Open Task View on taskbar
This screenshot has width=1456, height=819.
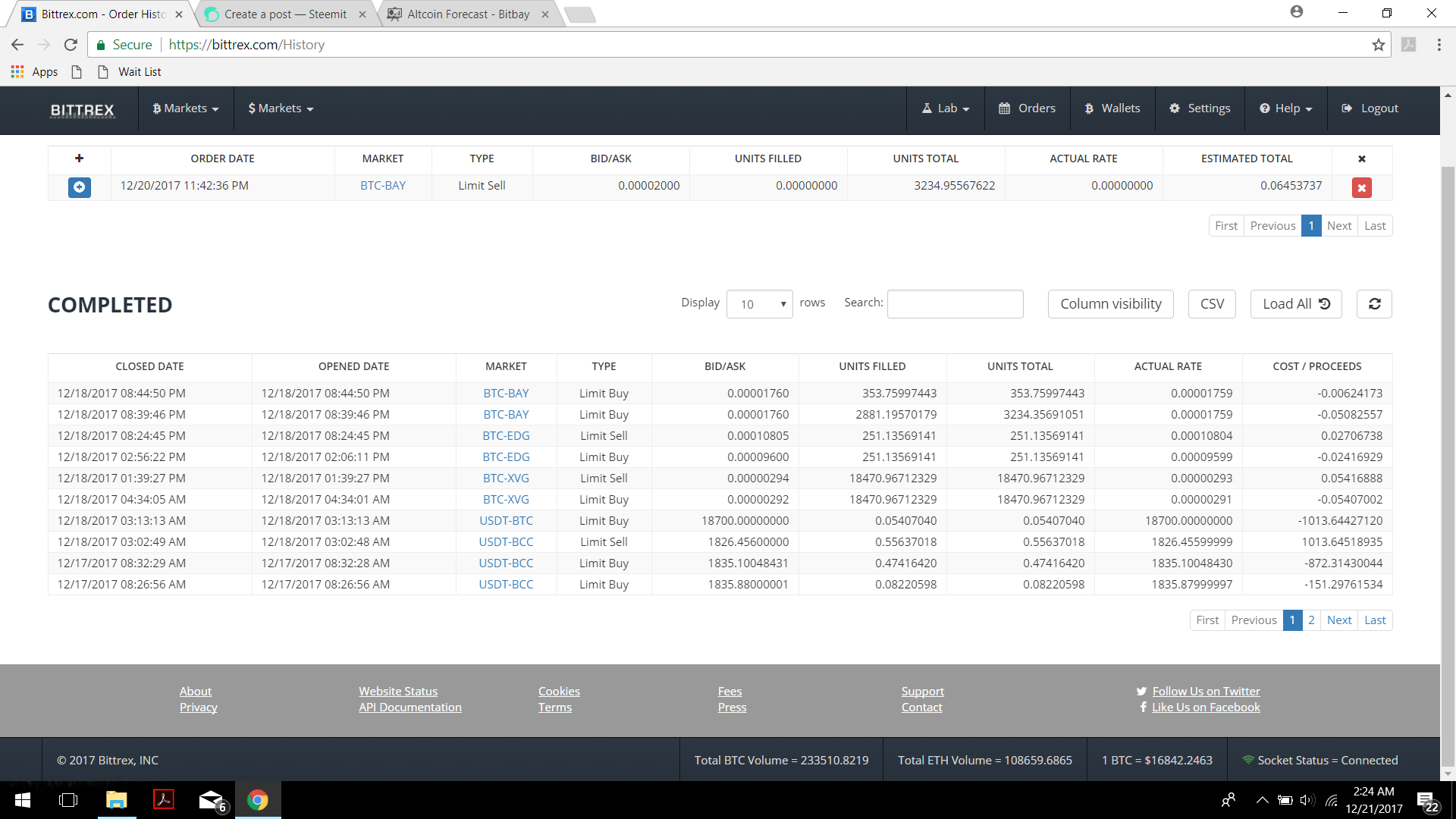(x=68, y=800)
